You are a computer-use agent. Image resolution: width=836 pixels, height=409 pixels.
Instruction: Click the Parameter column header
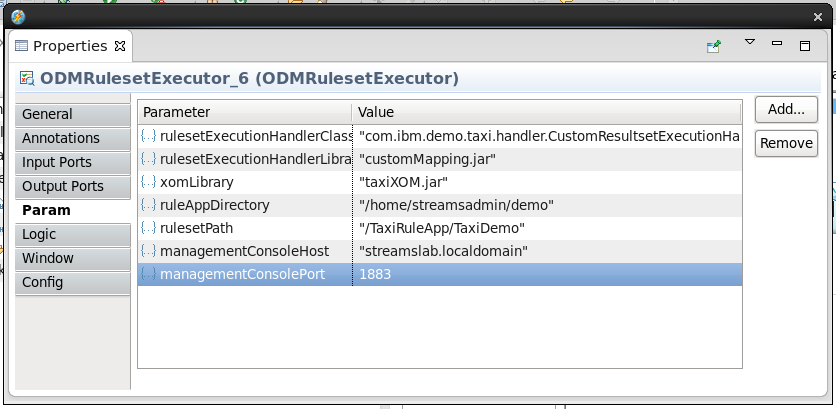tap(245, 112)
